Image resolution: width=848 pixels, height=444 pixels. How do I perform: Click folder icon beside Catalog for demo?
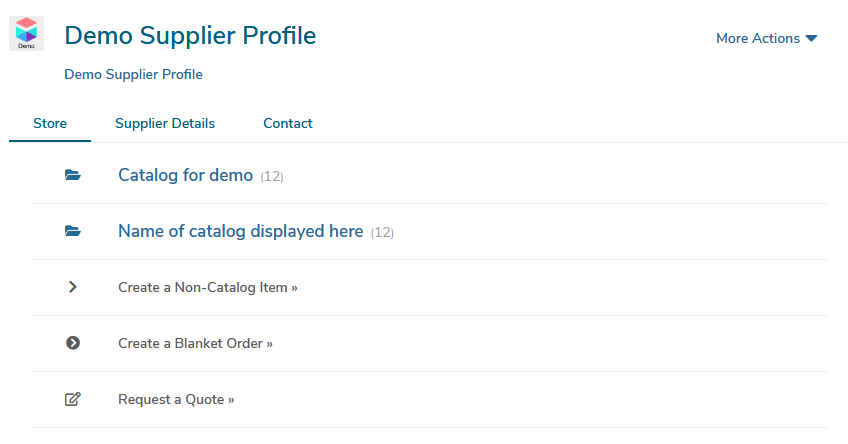(x=72, y=175)
